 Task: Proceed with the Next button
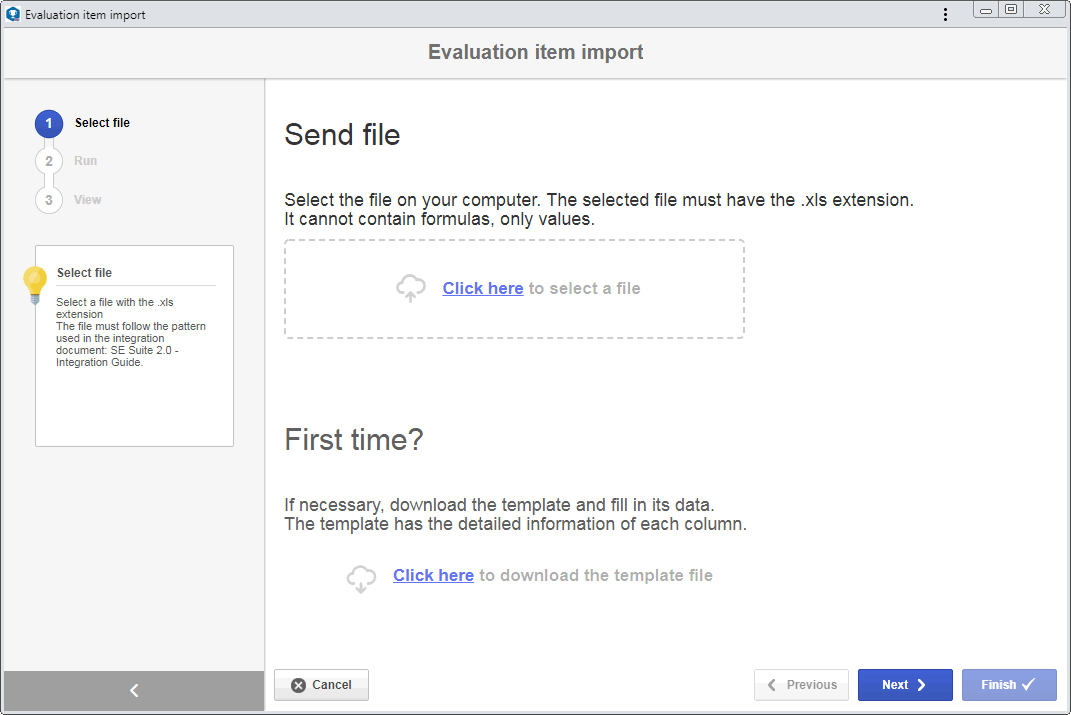click(905, 685)
